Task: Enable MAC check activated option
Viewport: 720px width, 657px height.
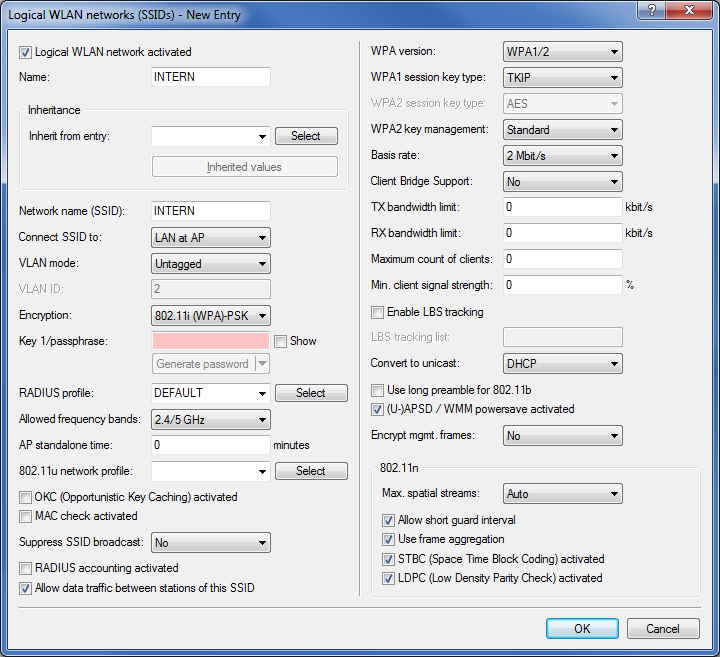Action: [x=26, y=516]
